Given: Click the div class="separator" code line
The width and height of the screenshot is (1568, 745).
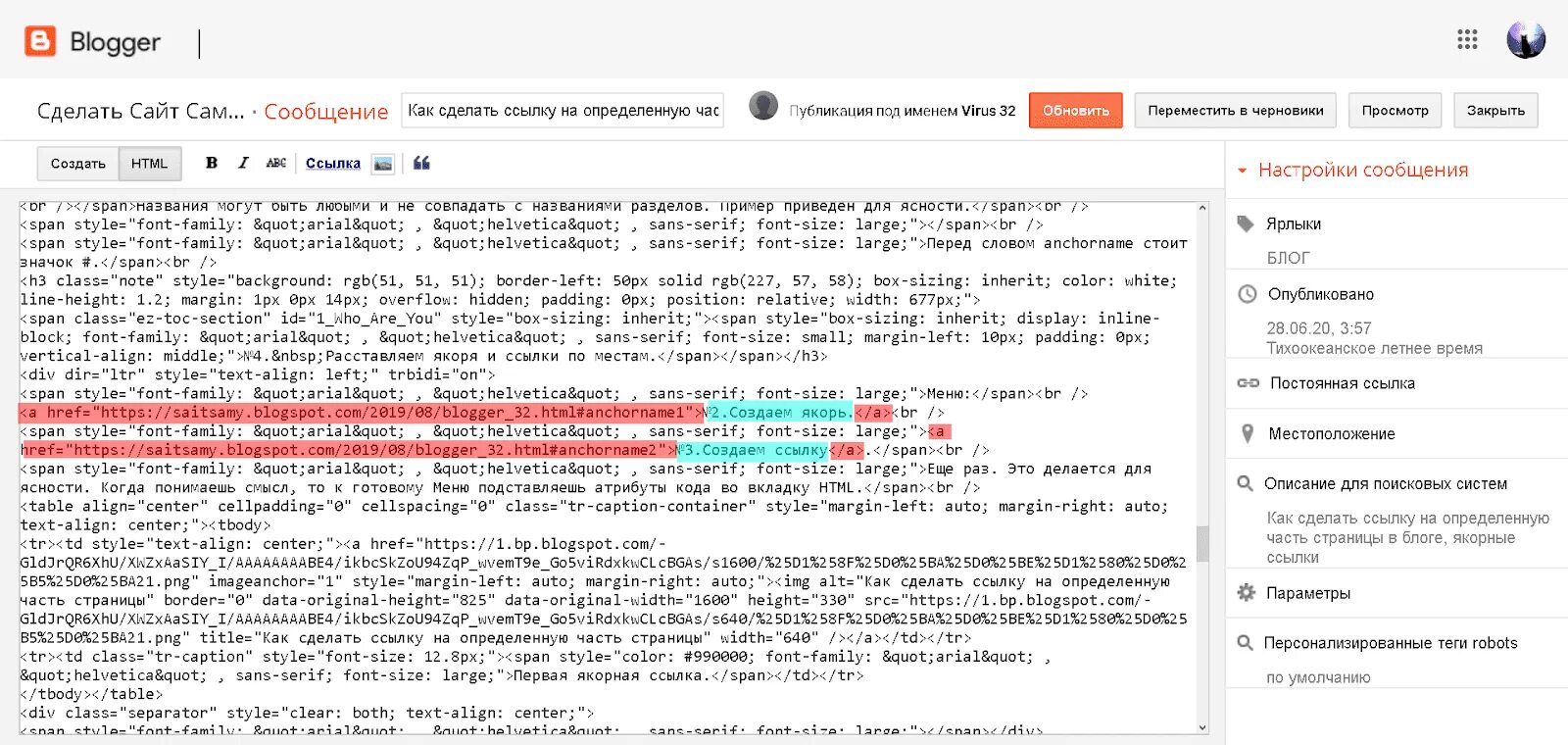Looking at the screenshot, I should click(307, 713).
